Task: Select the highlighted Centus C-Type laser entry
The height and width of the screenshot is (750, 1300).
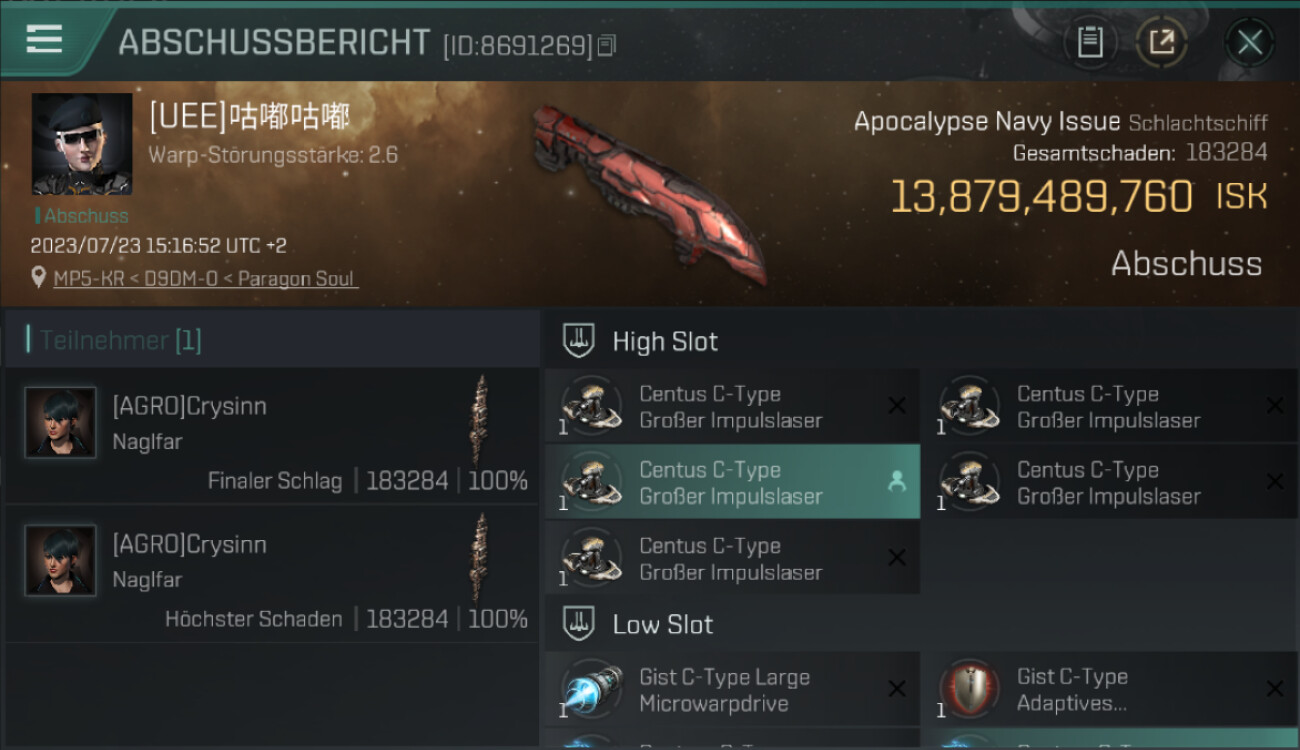Action: click(732, 483)
